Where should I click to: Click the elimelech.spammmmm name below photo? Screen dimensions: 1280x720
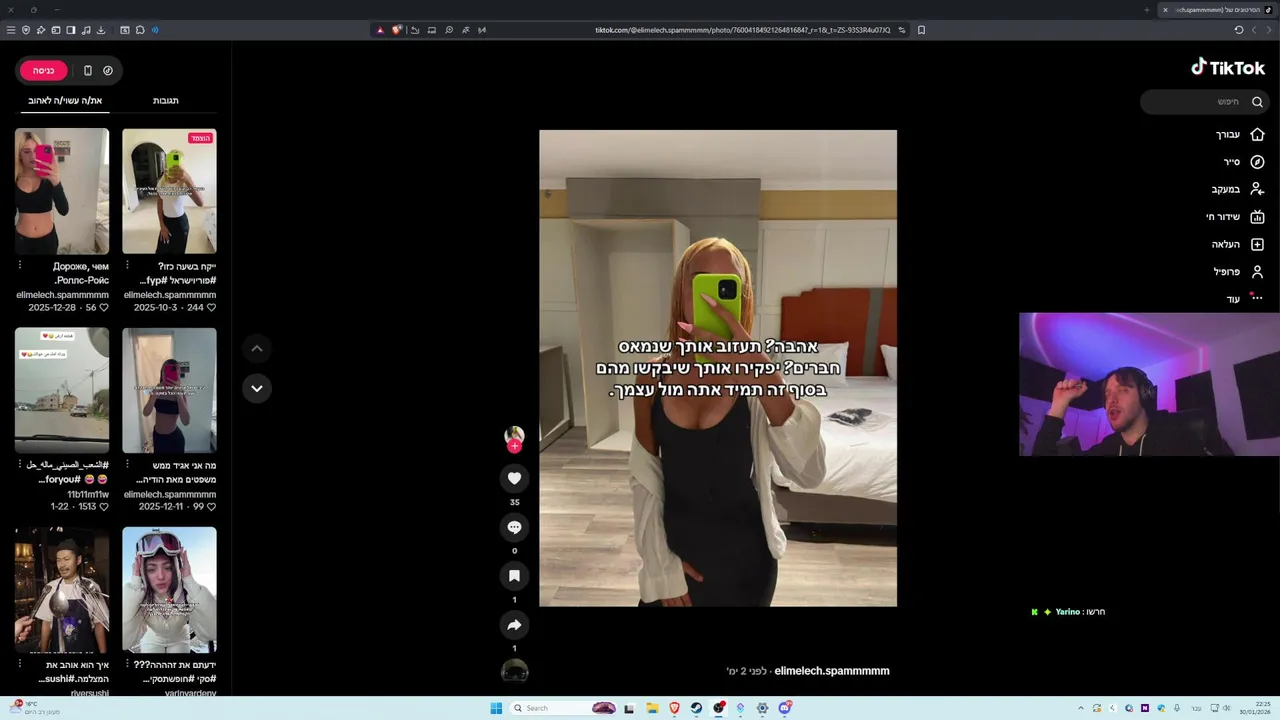point(832,671)
